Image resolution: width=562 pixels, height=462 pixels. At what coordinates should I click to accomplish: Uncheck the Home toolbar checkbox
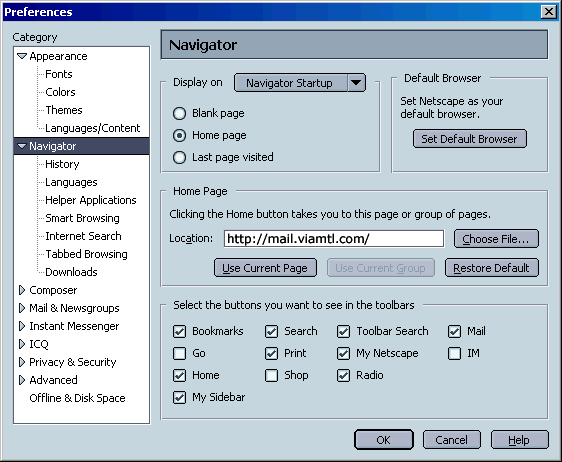(179, 375)
